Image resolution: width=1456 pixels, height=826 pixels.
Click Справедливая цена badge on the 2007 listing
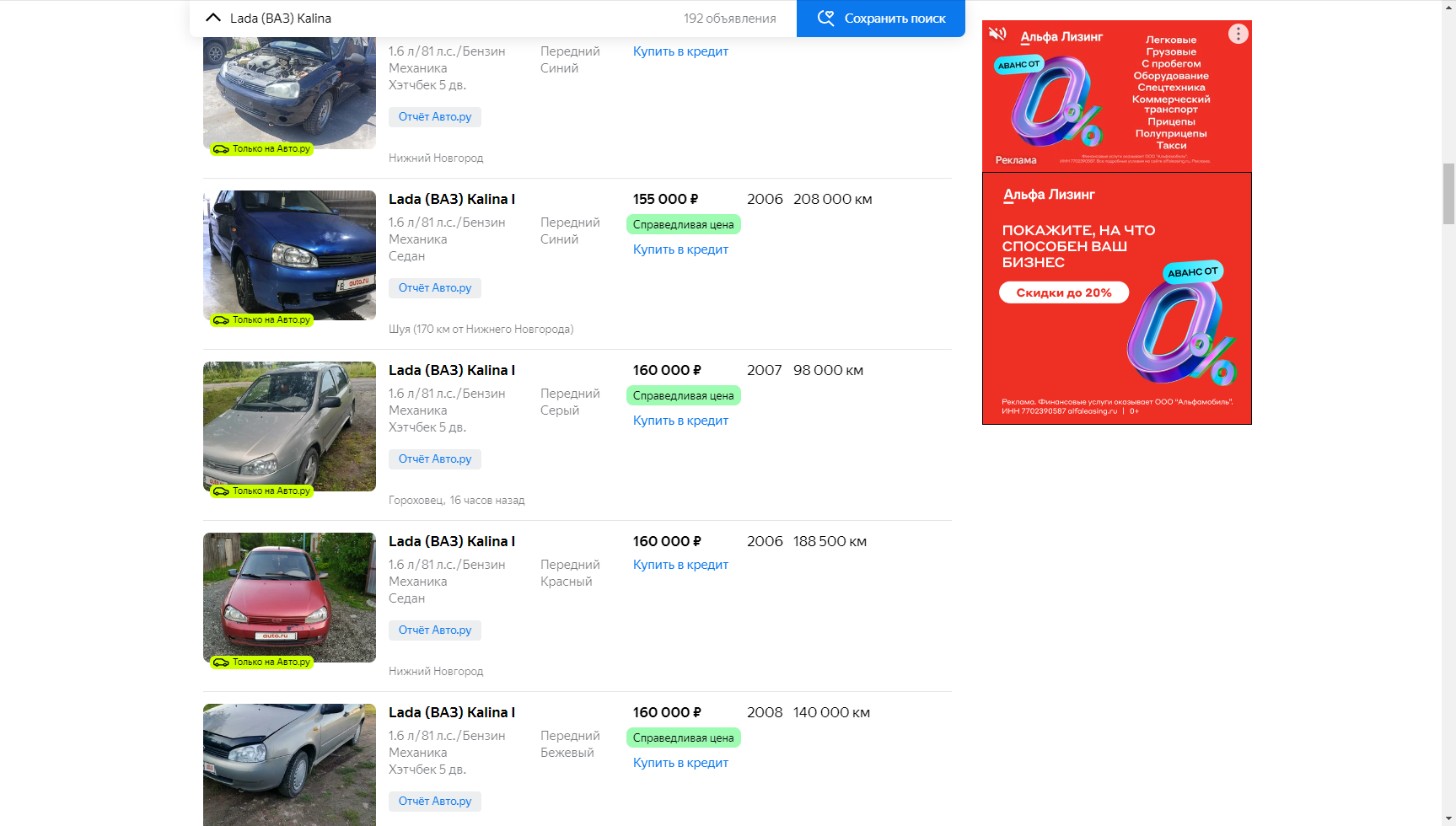tap(684, 395)
